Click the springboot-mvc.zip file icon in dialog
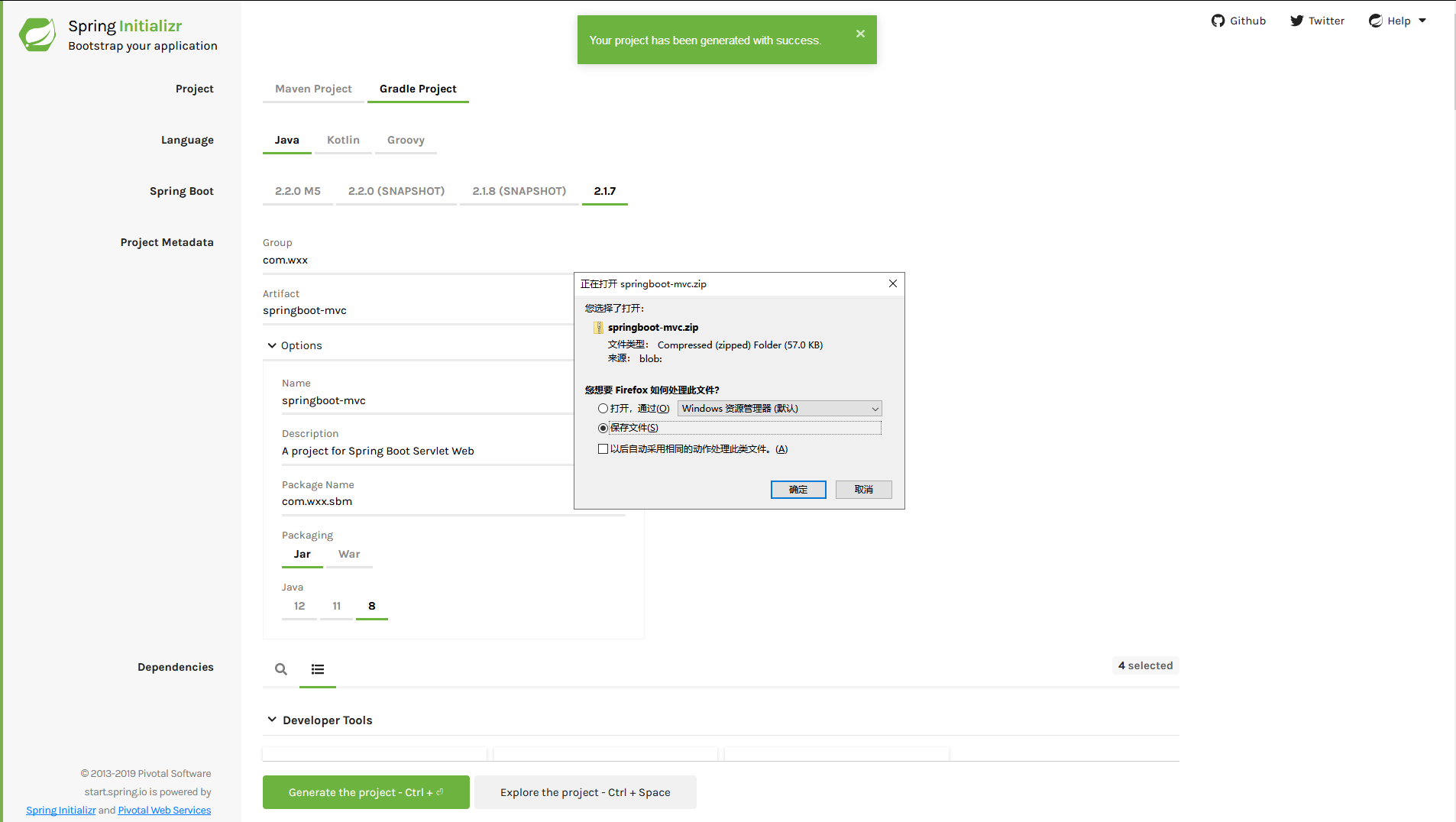 point(598,328)
